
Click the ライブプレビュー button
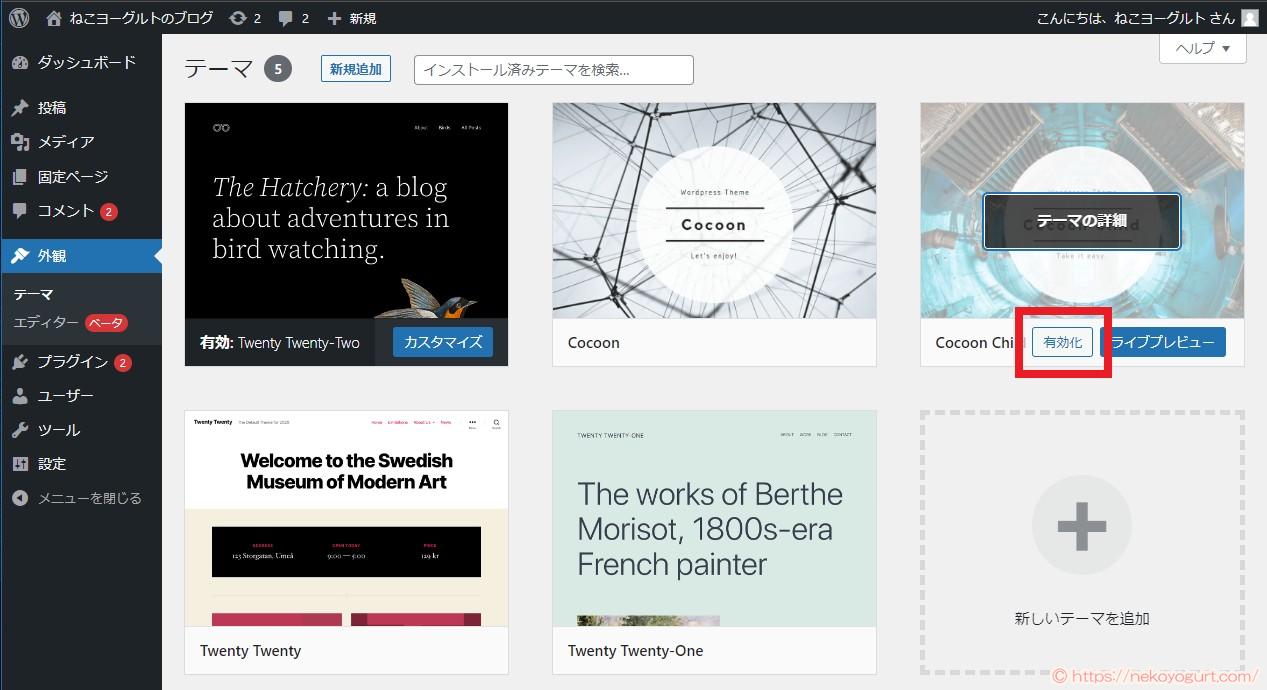(x=1163, y=343)
